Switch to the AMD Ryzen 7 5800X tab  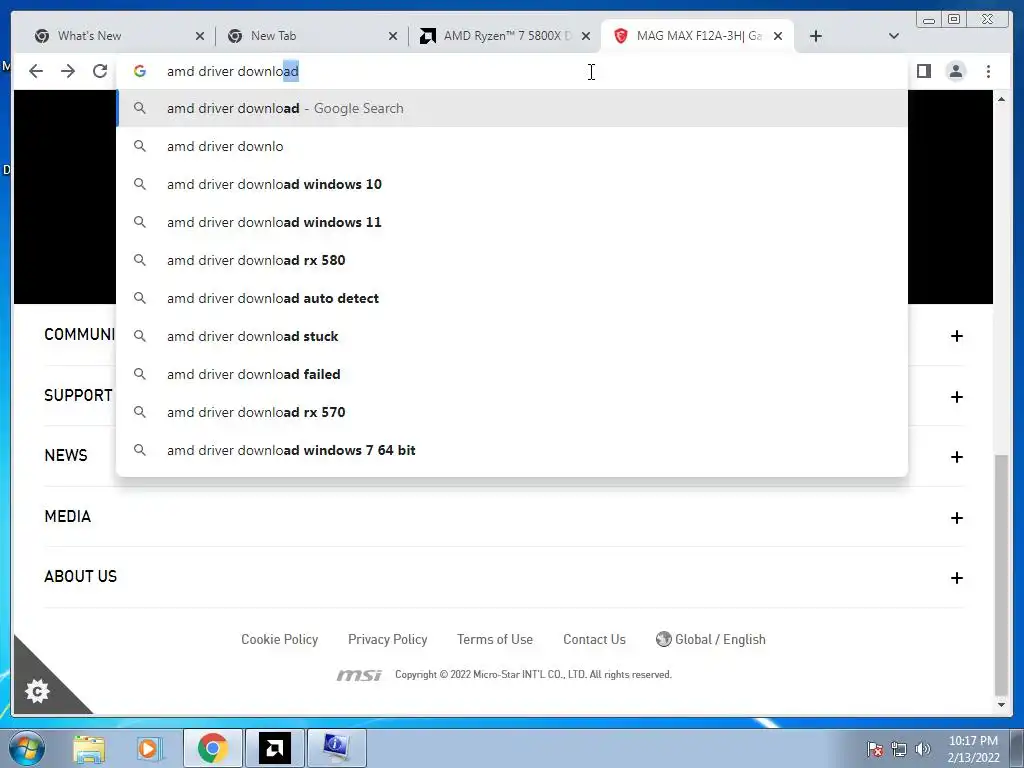click(x=504, y=36)
